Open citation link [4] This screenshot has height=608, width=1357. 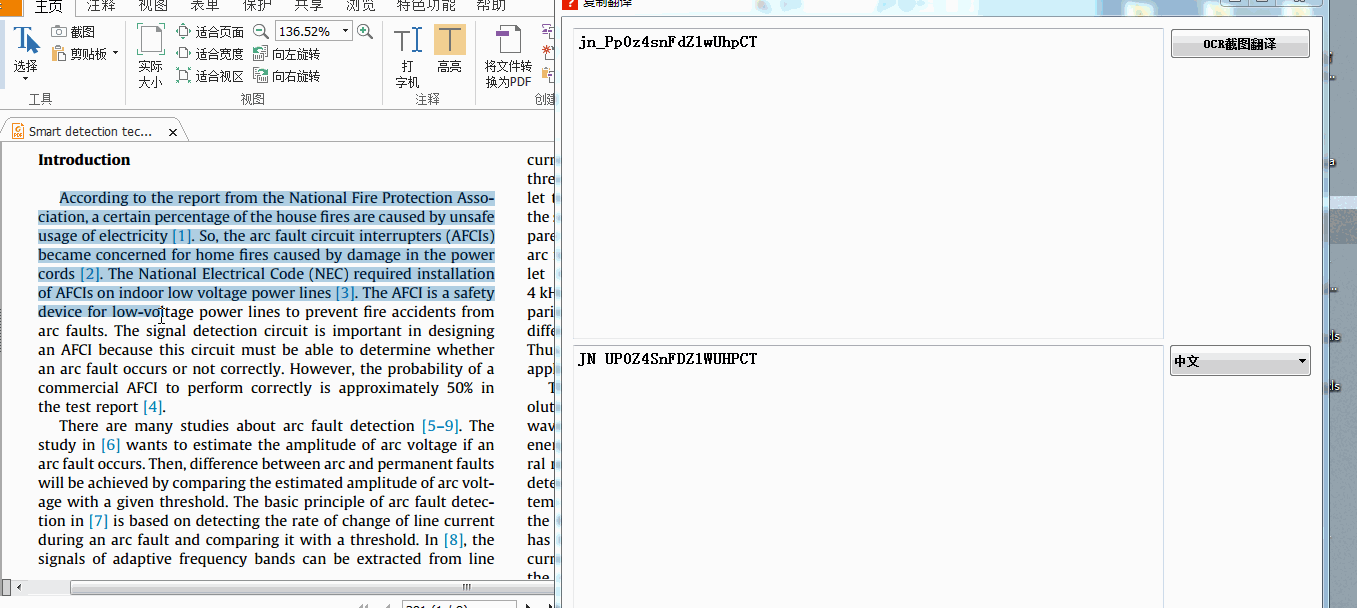pos(153,407)
